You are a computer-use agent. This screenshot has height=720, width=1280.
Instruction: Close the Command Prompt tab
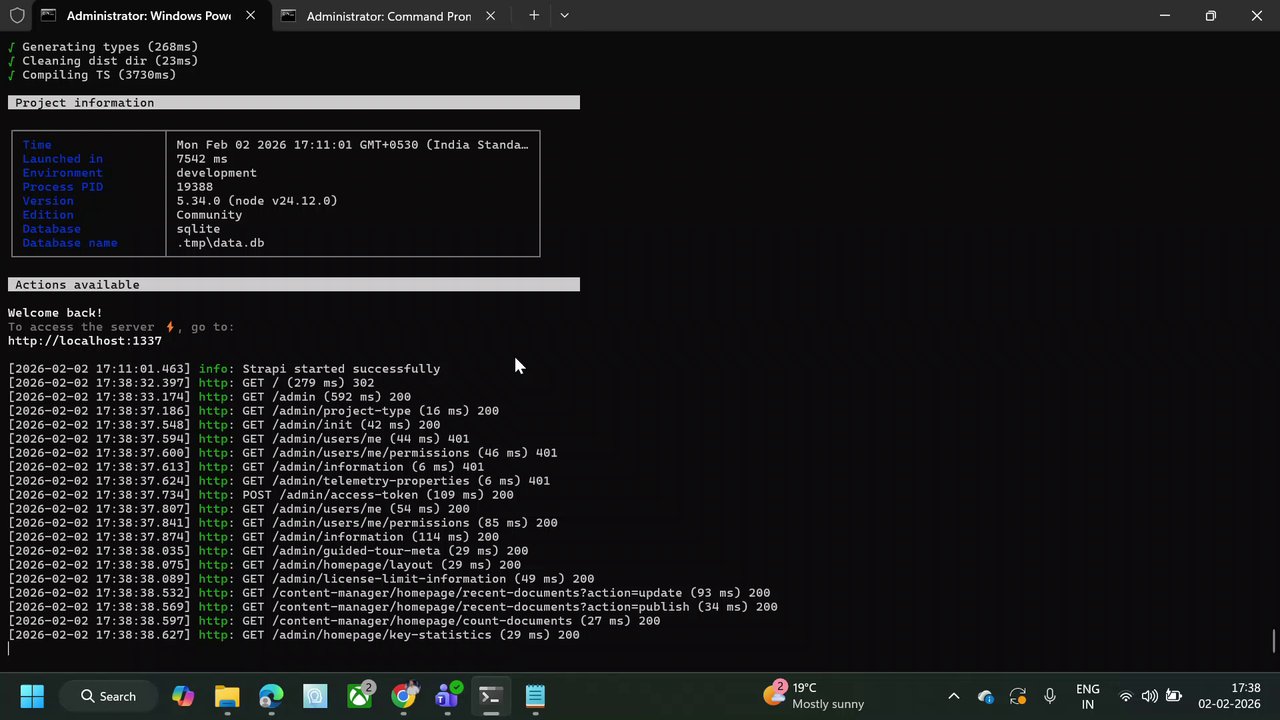point(490,16)
